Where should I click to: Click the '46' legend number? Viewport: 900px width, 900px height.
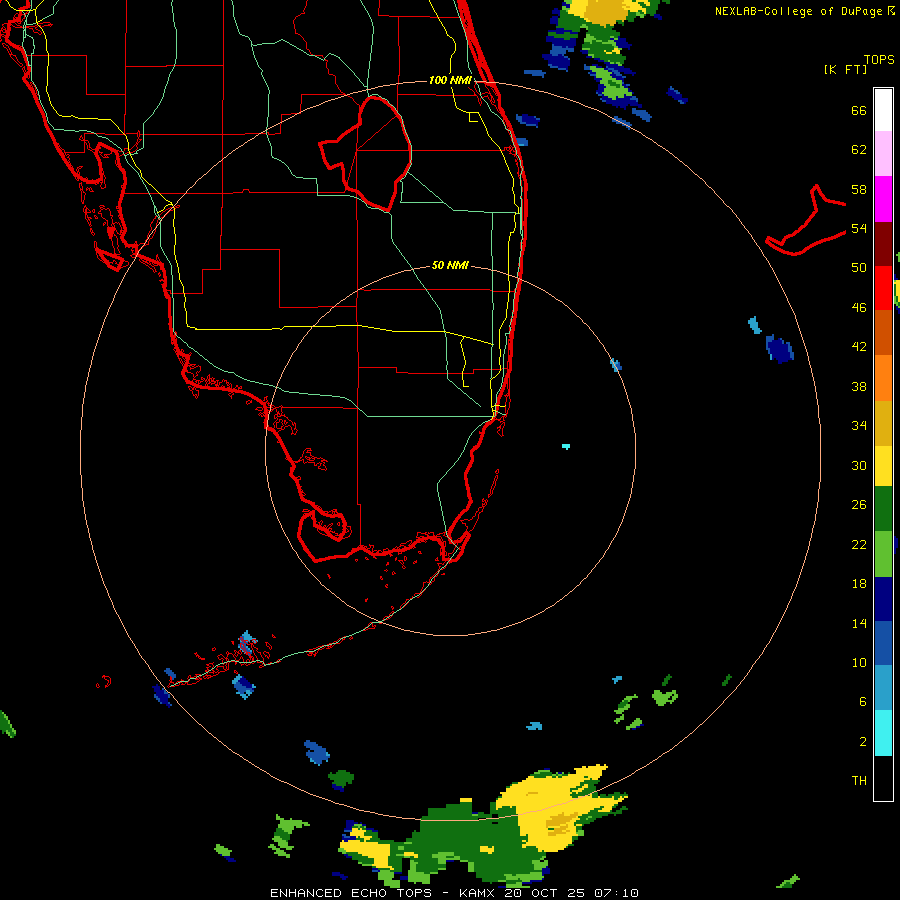(x=859, y=308)
